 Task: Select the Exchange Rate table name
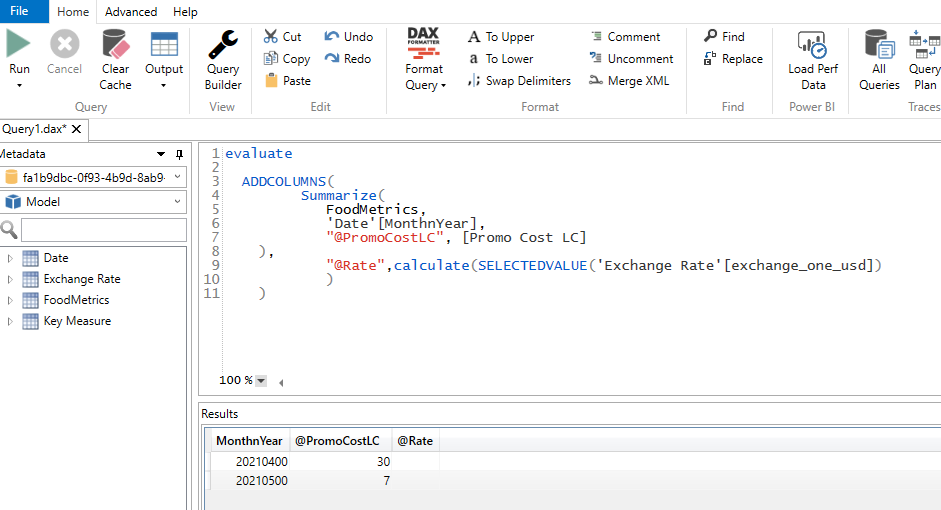82,279
